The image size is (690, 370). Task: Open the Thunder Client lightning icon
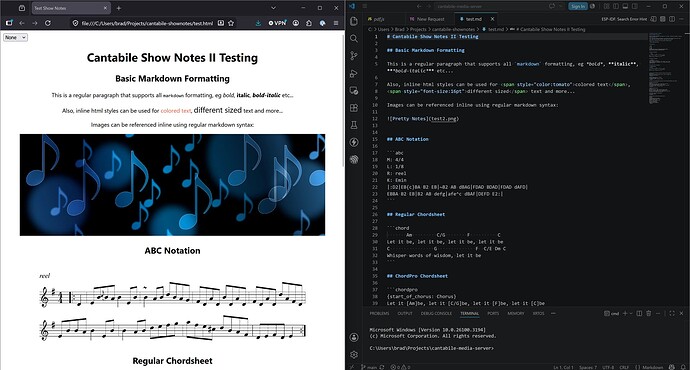coord(354,142)
